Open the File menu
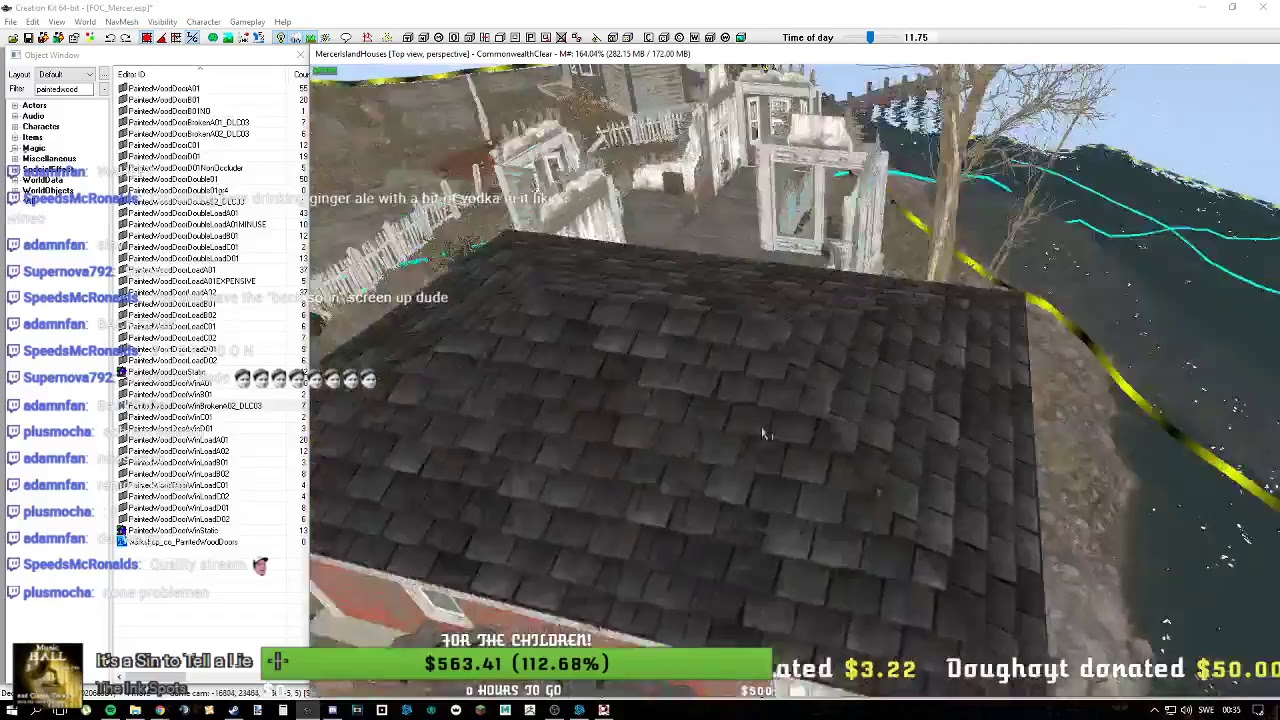This screenshot has height=720, width=1280. (10, 22)
